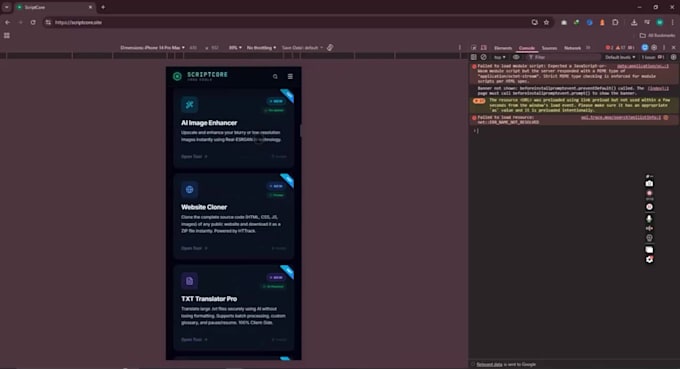Image resolution: width=680 pixels, height=369 pixels.
Task: Open the source link of first module script error
Action: (x=643, y=66)
